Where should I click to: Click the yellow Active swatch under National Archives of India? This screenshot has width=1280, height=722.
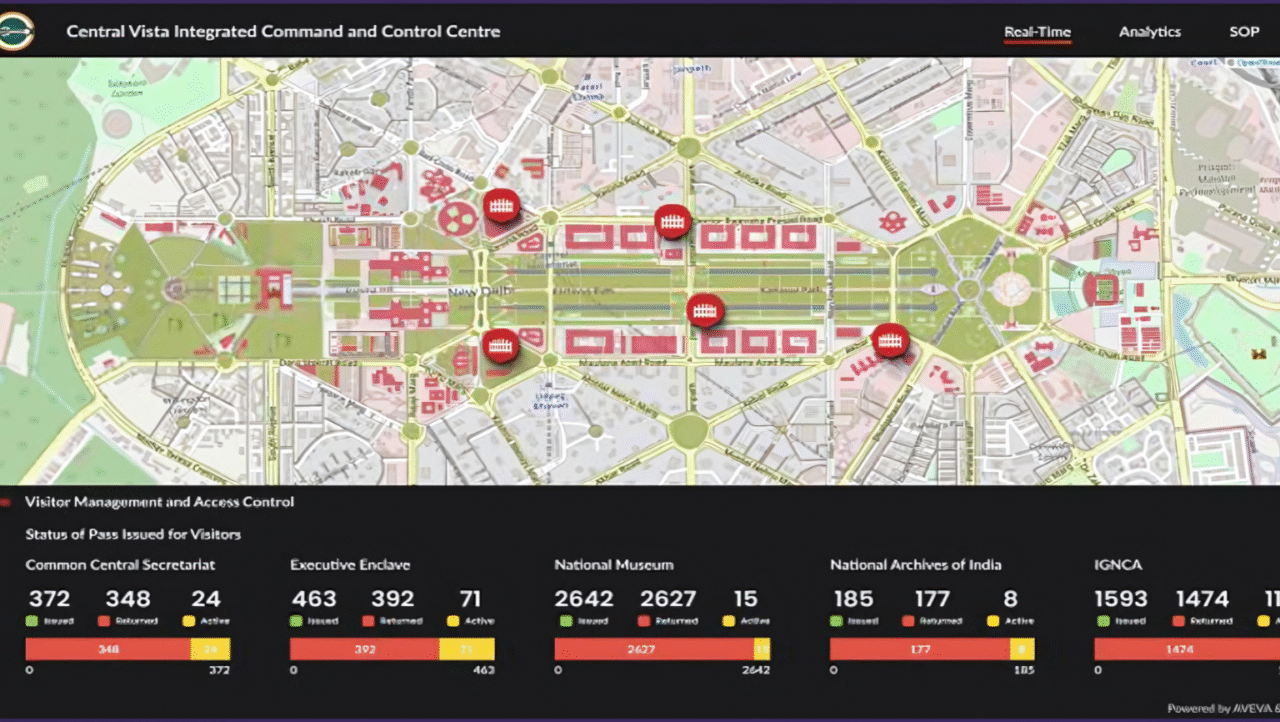click(993, 621)
